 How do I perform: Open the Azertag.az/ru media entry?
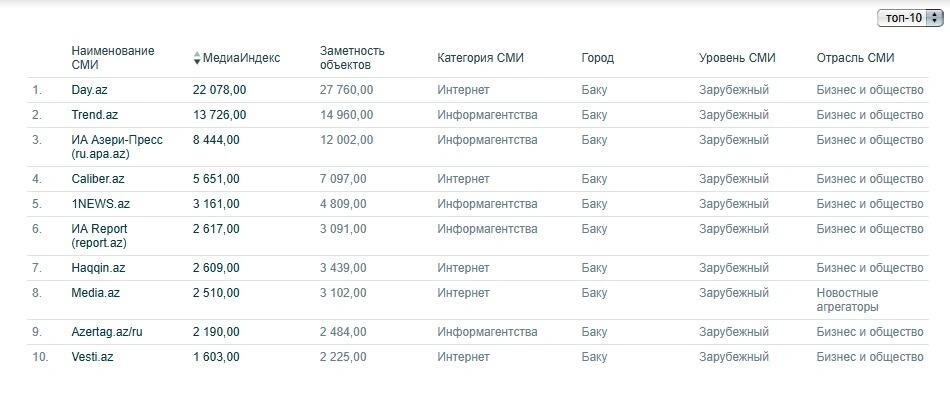point(107,333)
